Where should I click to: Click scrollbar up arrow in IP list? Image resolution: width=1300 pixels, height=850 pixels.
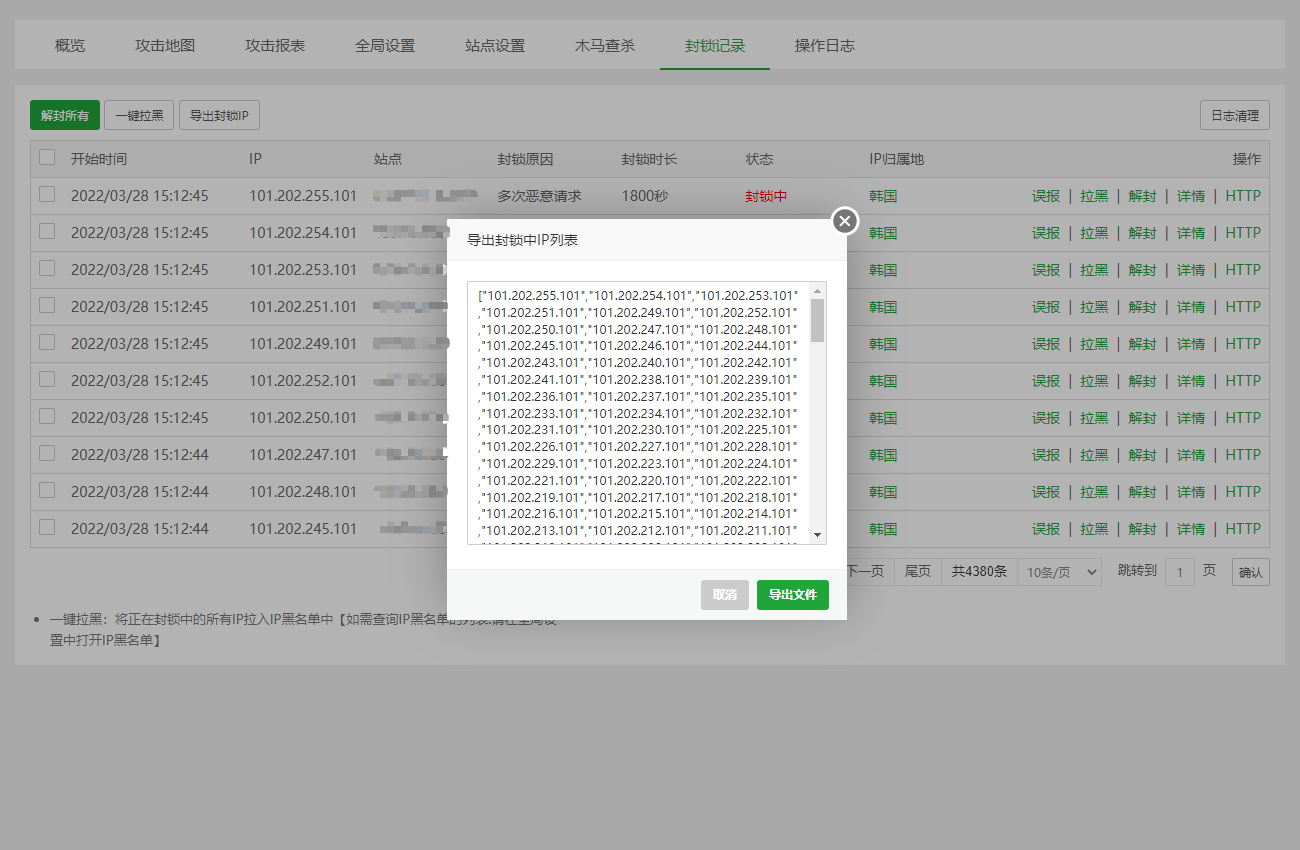(818, 290)
